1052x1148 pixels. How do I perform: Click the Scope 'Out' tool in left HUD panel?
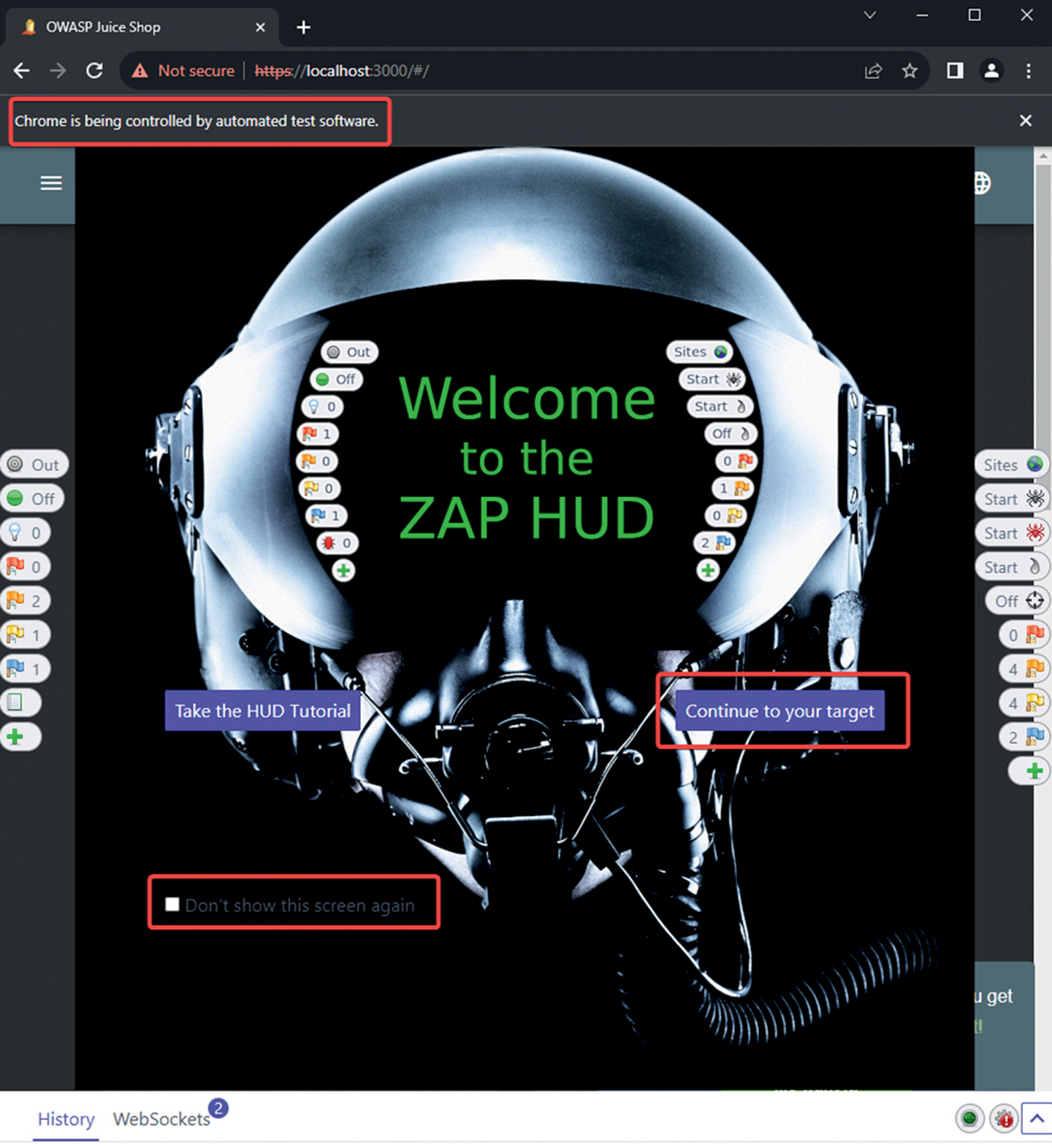[34, 464]
